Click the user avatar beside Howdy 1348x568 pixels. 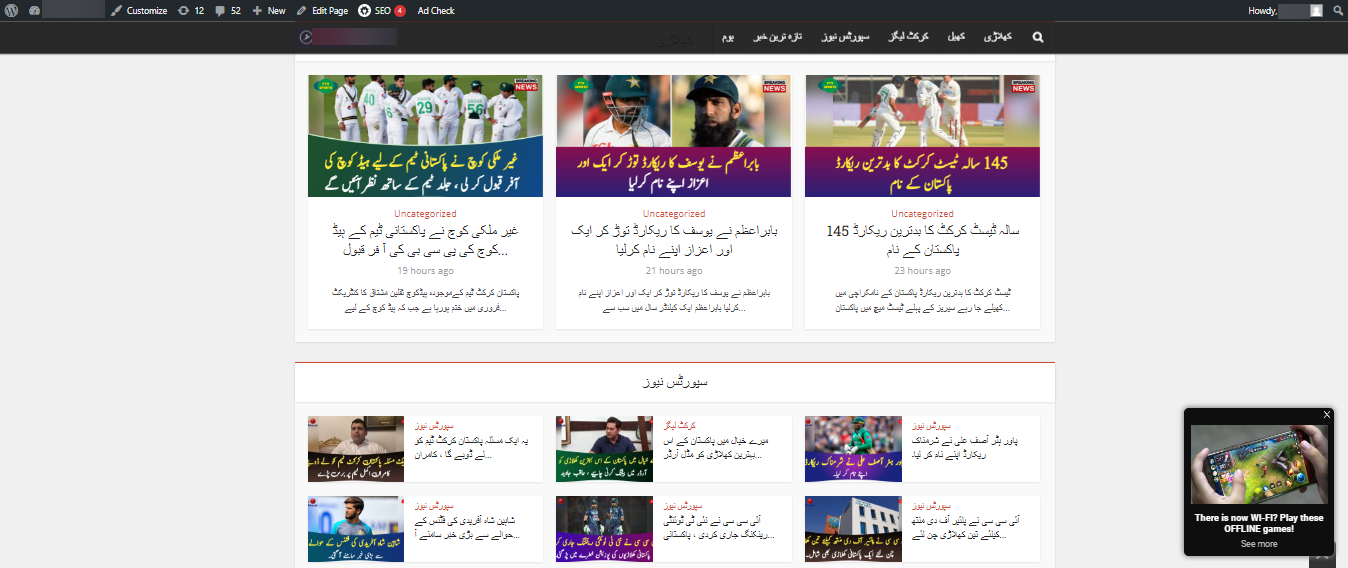1316,10
